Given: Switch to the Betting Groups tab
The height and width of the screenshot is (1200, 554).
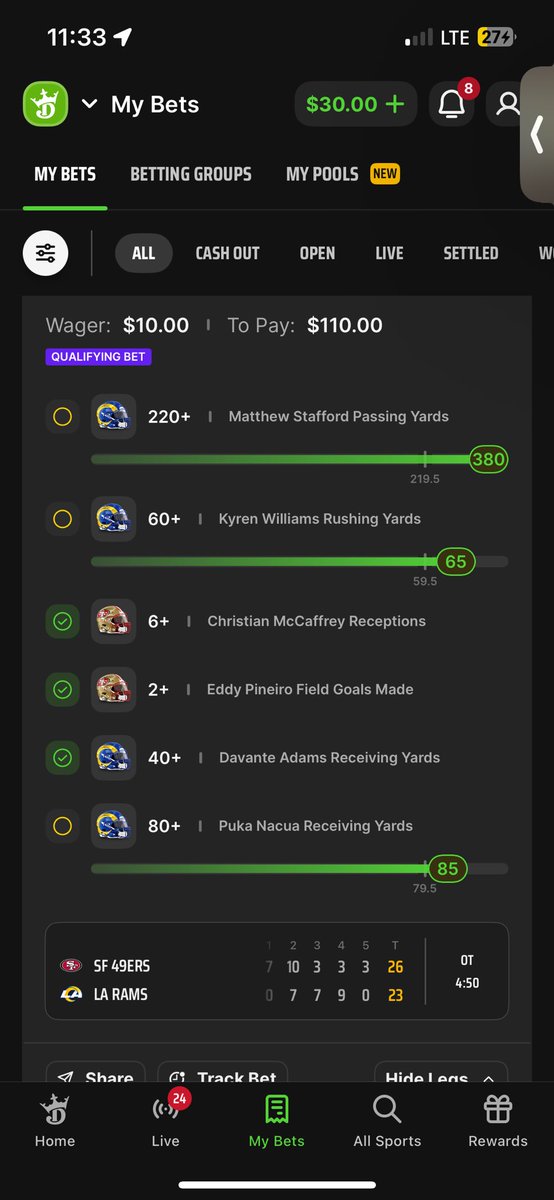Looking at the screenshot, I should [191, 174].
